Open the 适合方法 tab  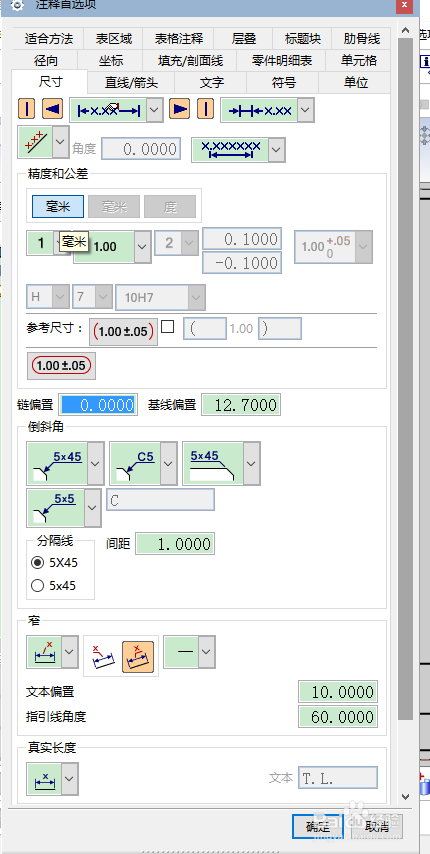click(48, 39)
